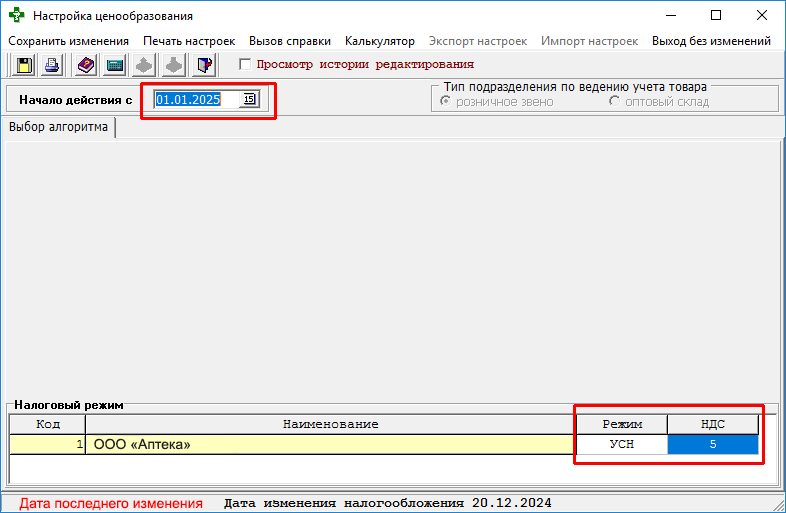
Task: Select the розничное звено radio button
Action: 446,102
